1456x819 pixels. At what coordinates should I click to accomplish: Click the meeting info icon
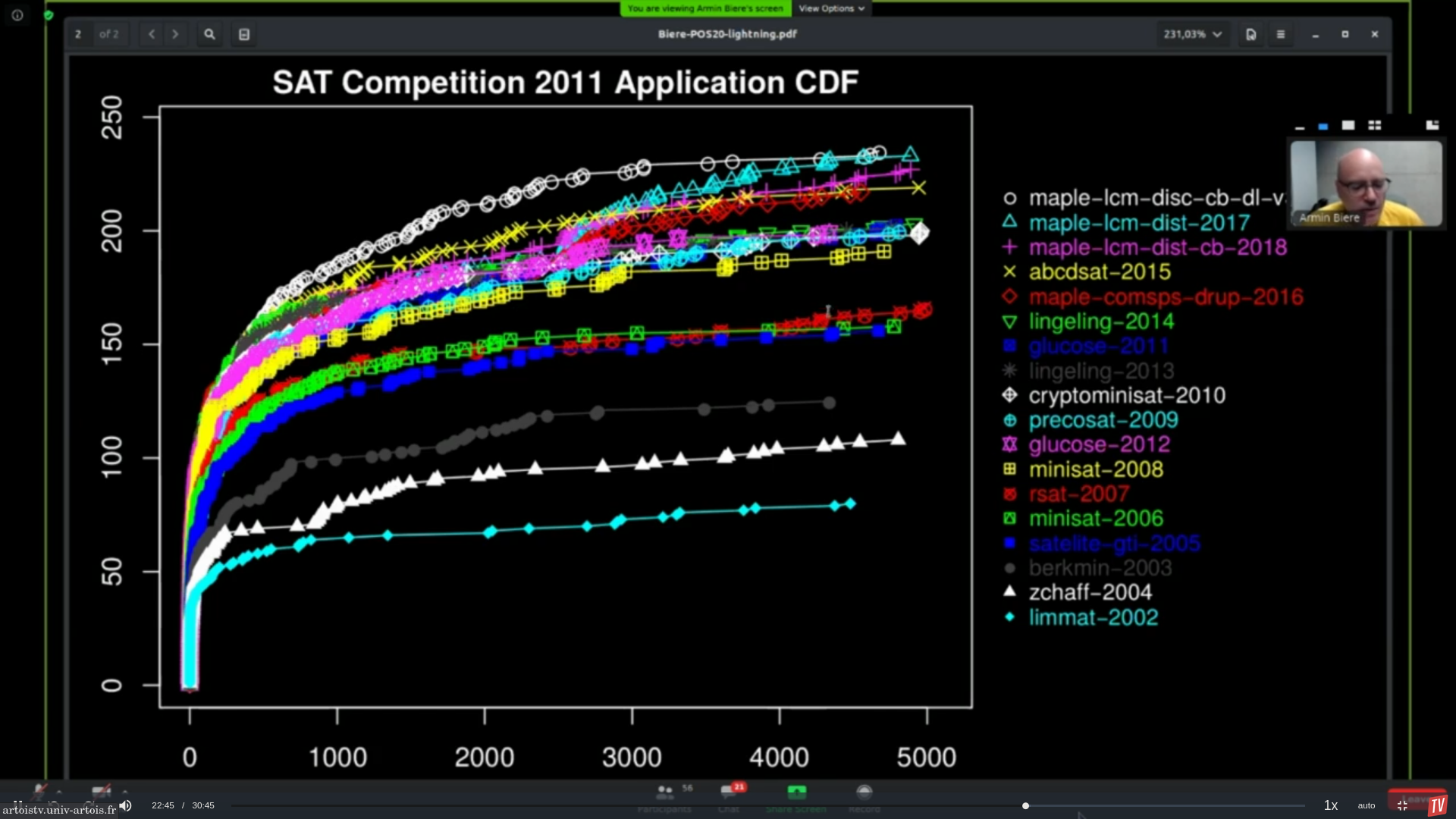point(17,15)
